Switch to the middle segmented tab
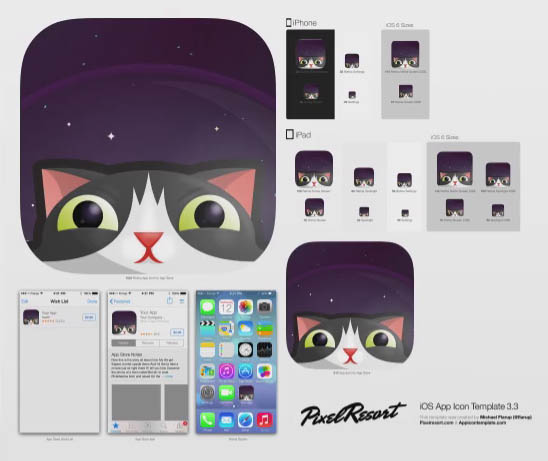This screenshot has height=461, width=548. click(148, 343)
